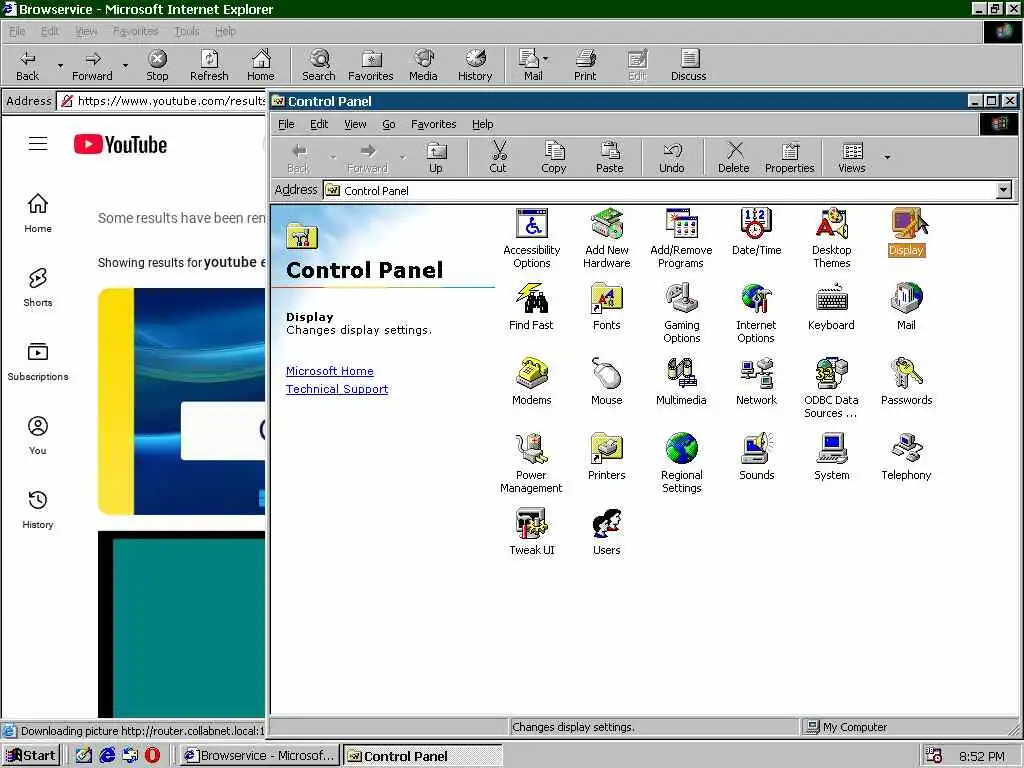The image size is (1024, 768).
Task: Open the Passwords applet
Action: (x=906, y=382)
